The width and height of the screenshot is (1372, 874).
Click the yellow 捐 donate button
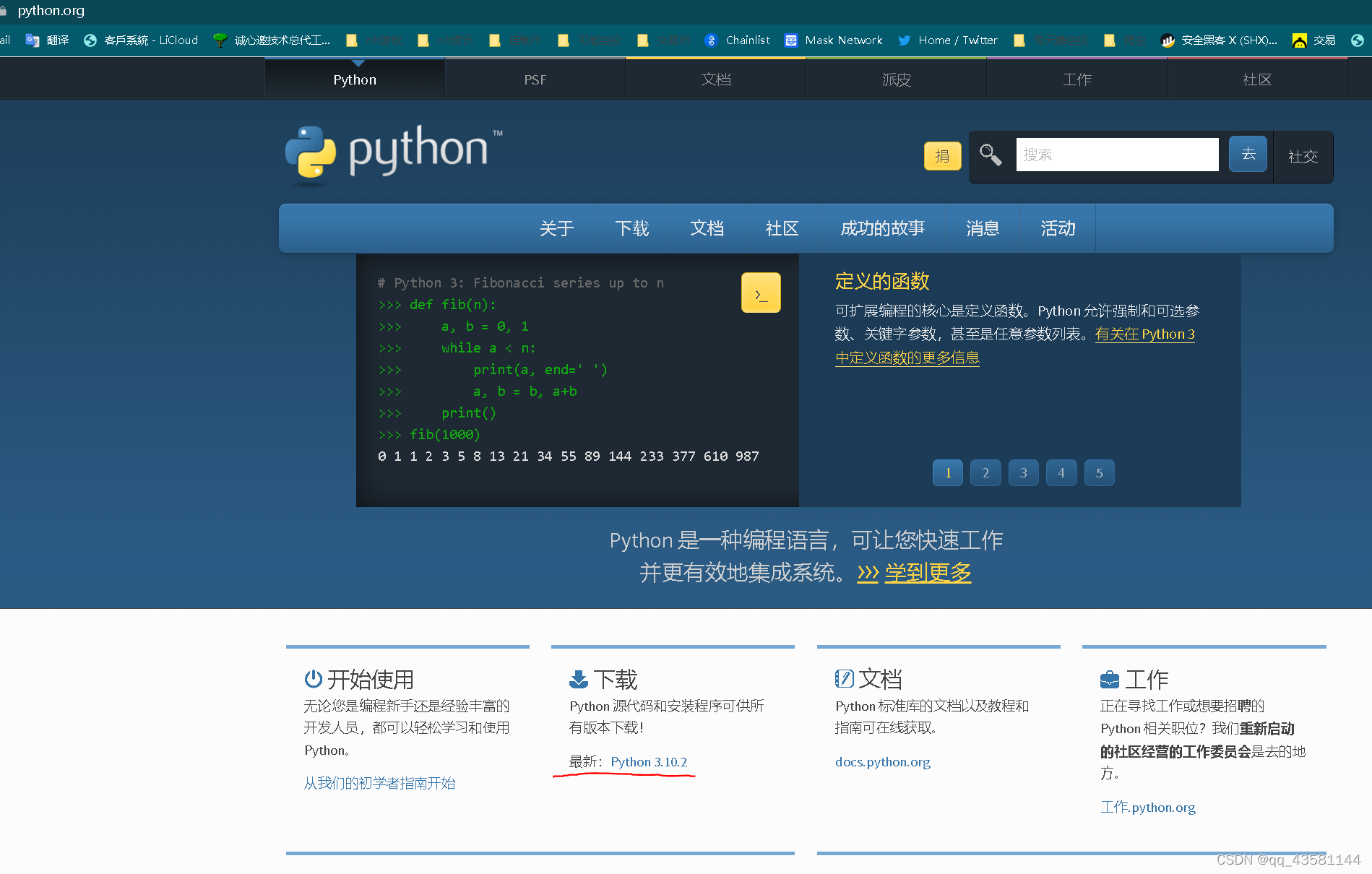(x=943, y=156)
